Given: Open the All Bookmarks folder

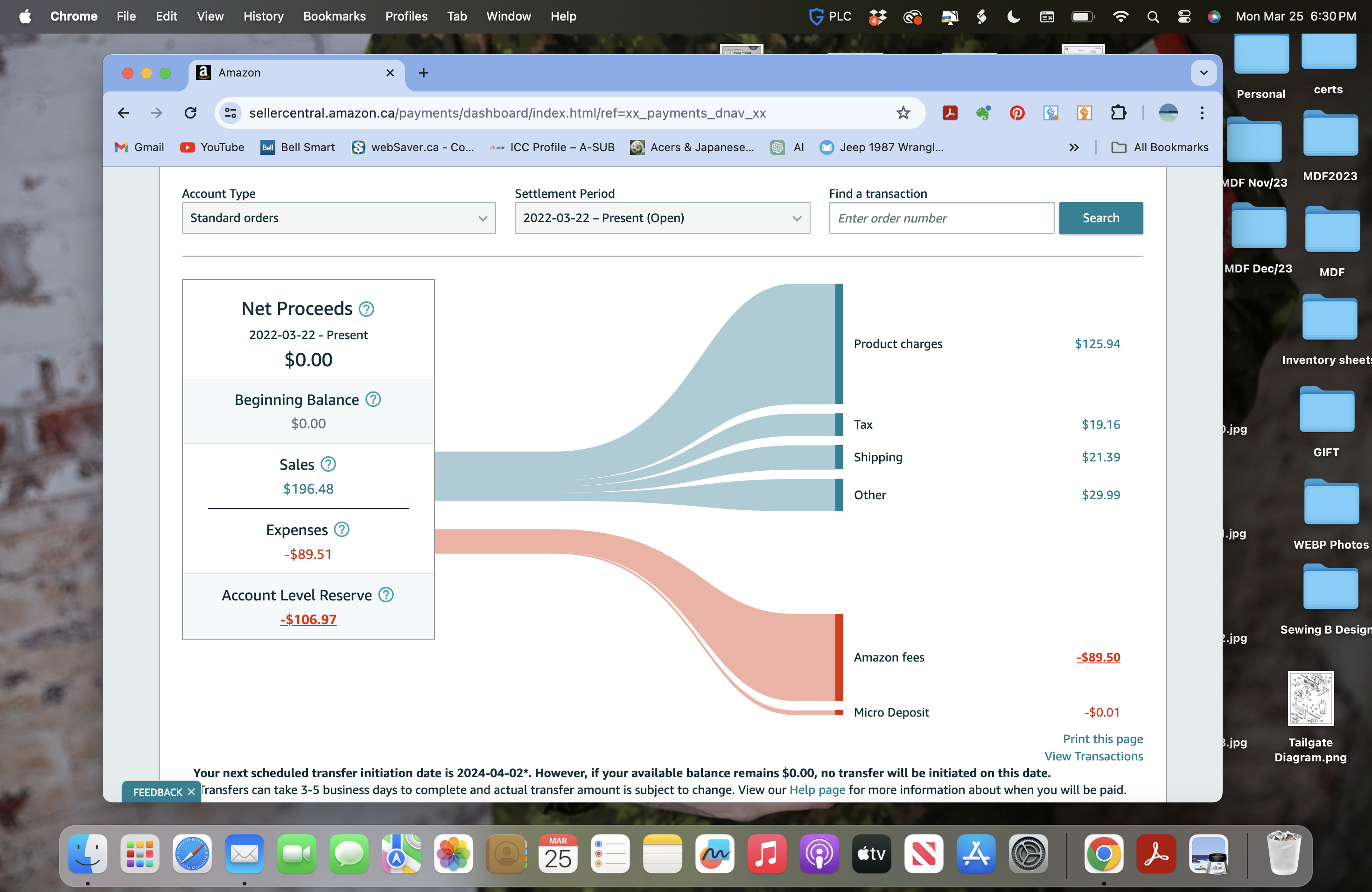Looking at the screenshot, I should pyautogui.click(x=1160, y=147).
